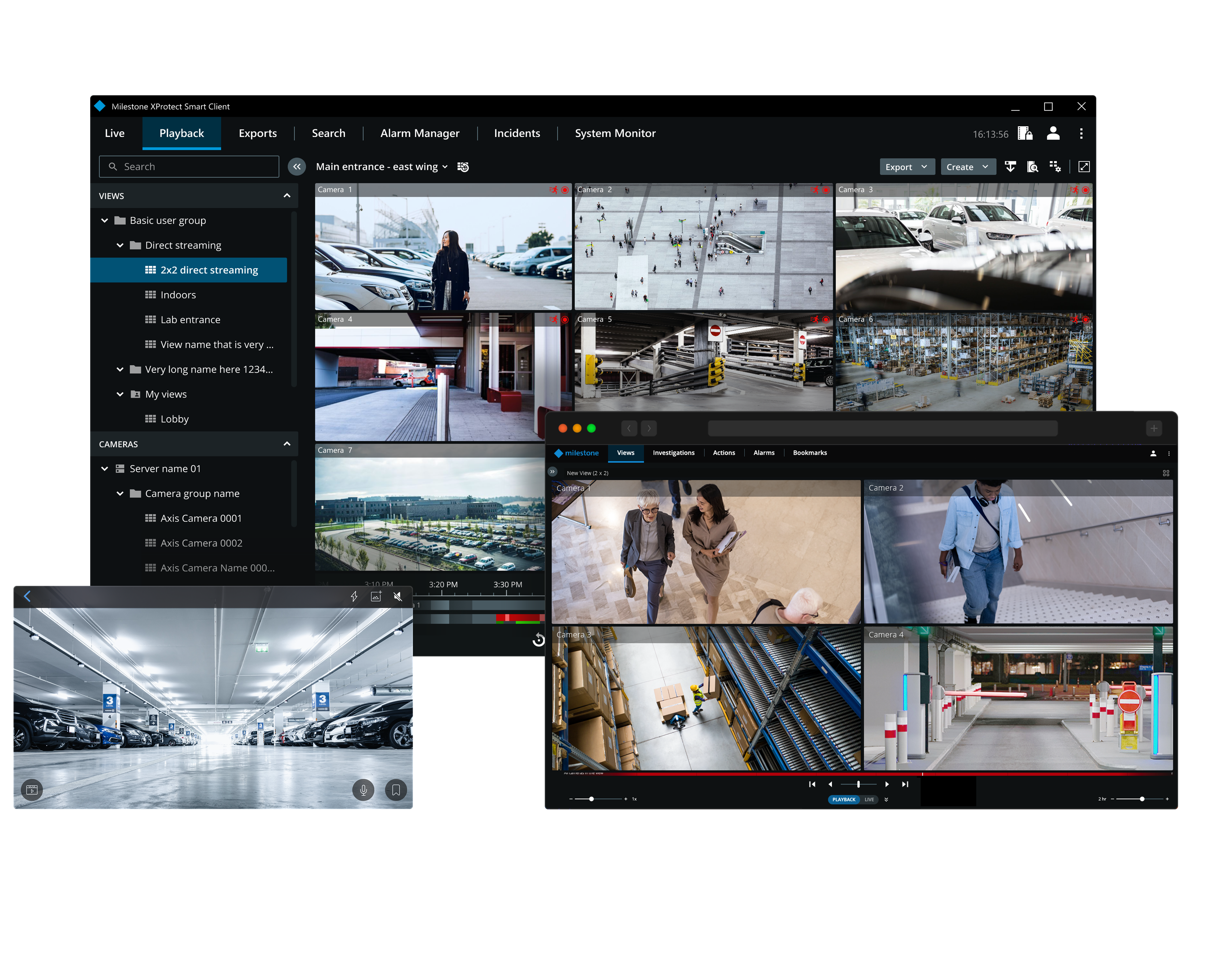This screenshot has height=962, width=1232.
Task: Start search from recording search icon
Action: 1032,167
